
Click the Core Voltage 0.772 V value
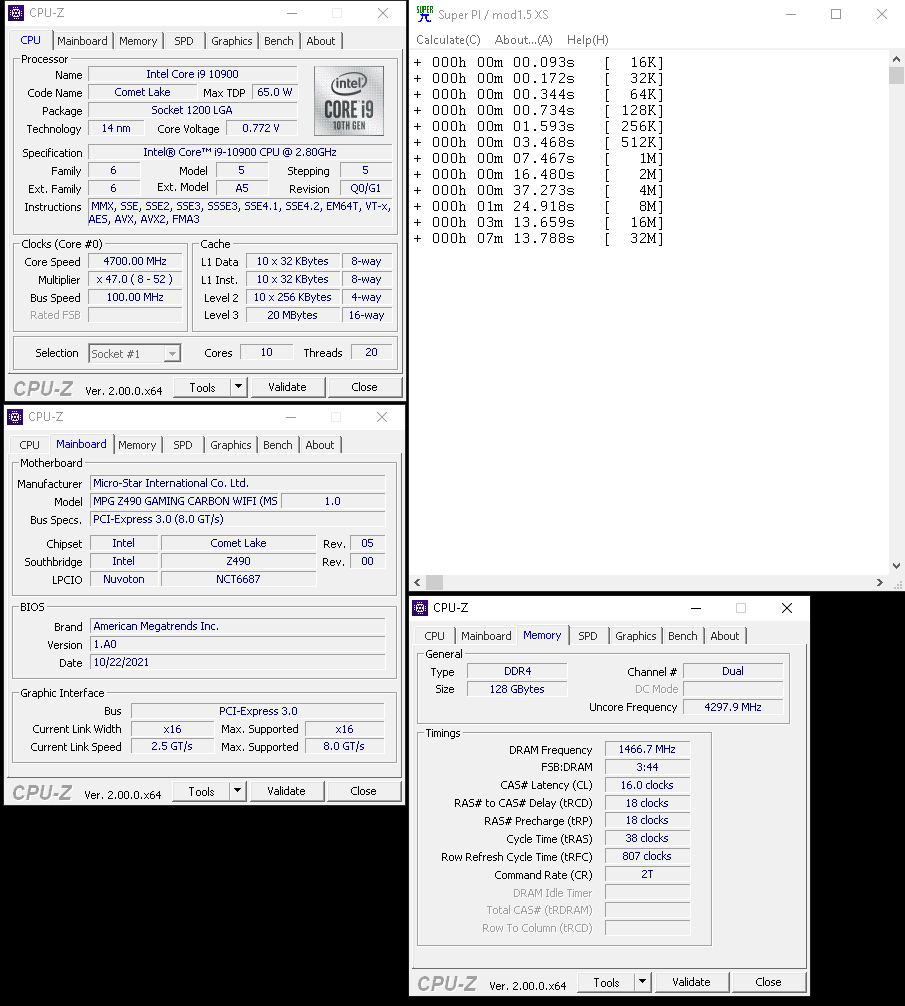click(x=261, y=128)
